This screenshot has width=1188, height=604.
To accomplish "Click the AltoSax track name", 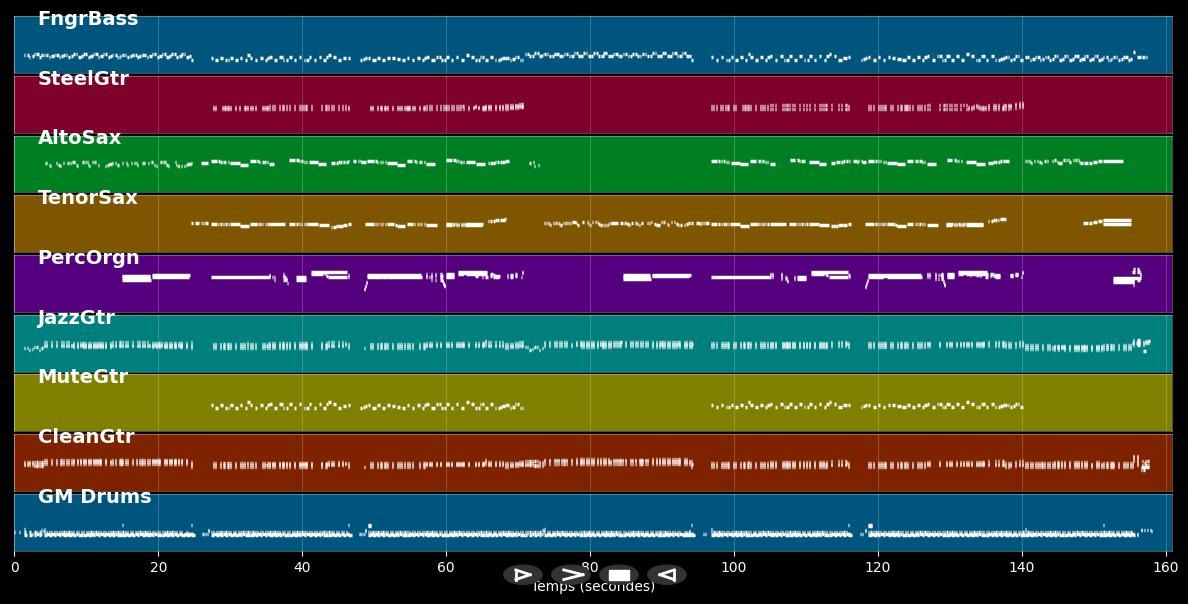I will pos(79,138).
